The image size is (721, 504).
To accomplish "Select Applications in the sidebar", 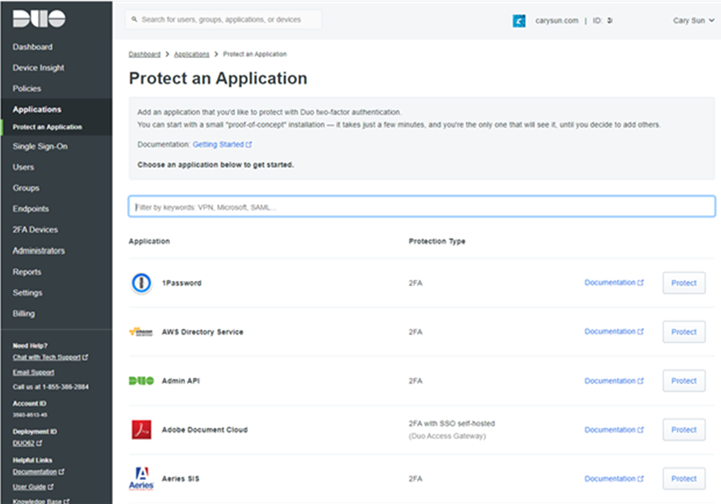I will pos(37,109).
